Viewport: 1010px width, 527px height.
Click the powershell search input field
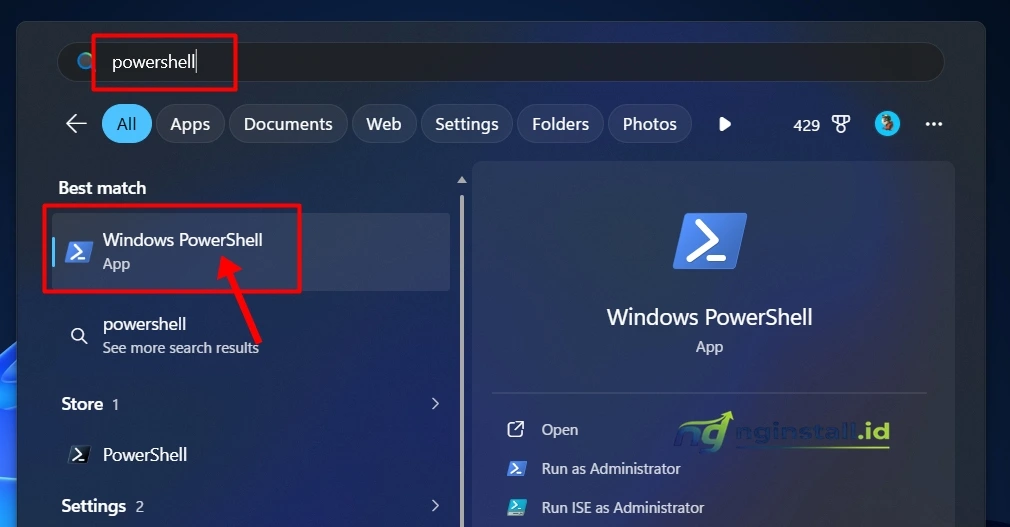(x=500, y=62)
